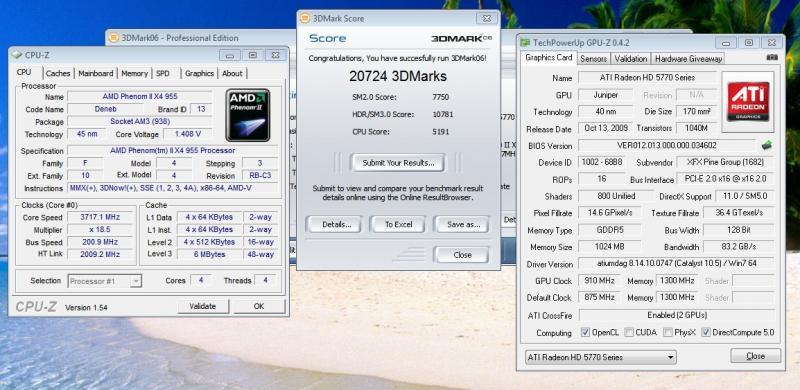The width and height of the screenshot is (800, 390).
Task: Toggle the OpenCL checkbox
Action: 585,332
